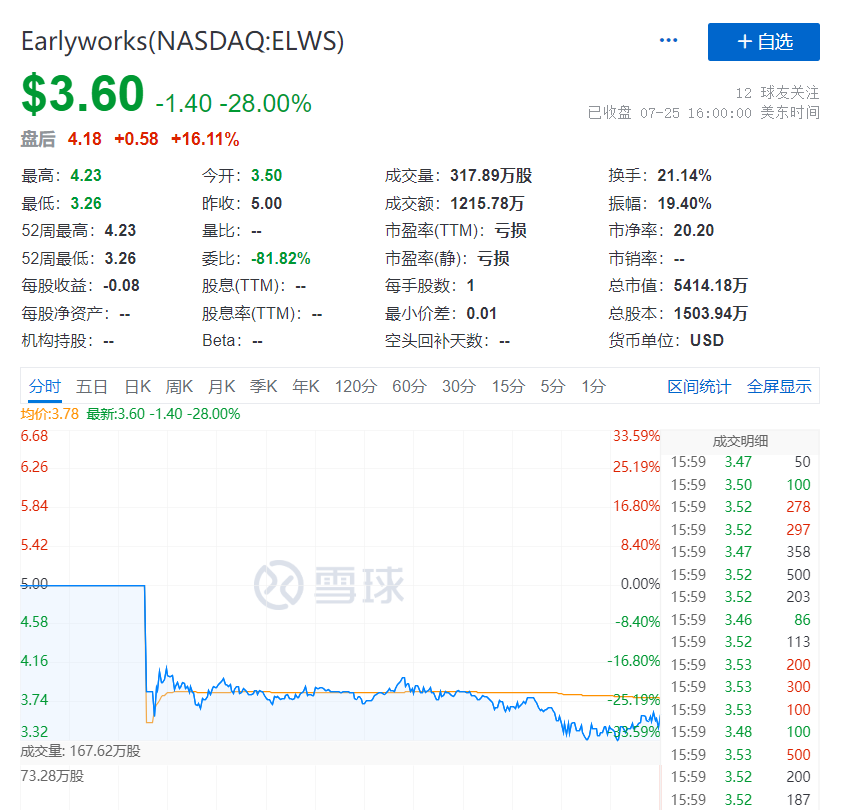845x810 pixels.
Task: Select the 15分 interval tab
Action: click(x=508, y=387)
